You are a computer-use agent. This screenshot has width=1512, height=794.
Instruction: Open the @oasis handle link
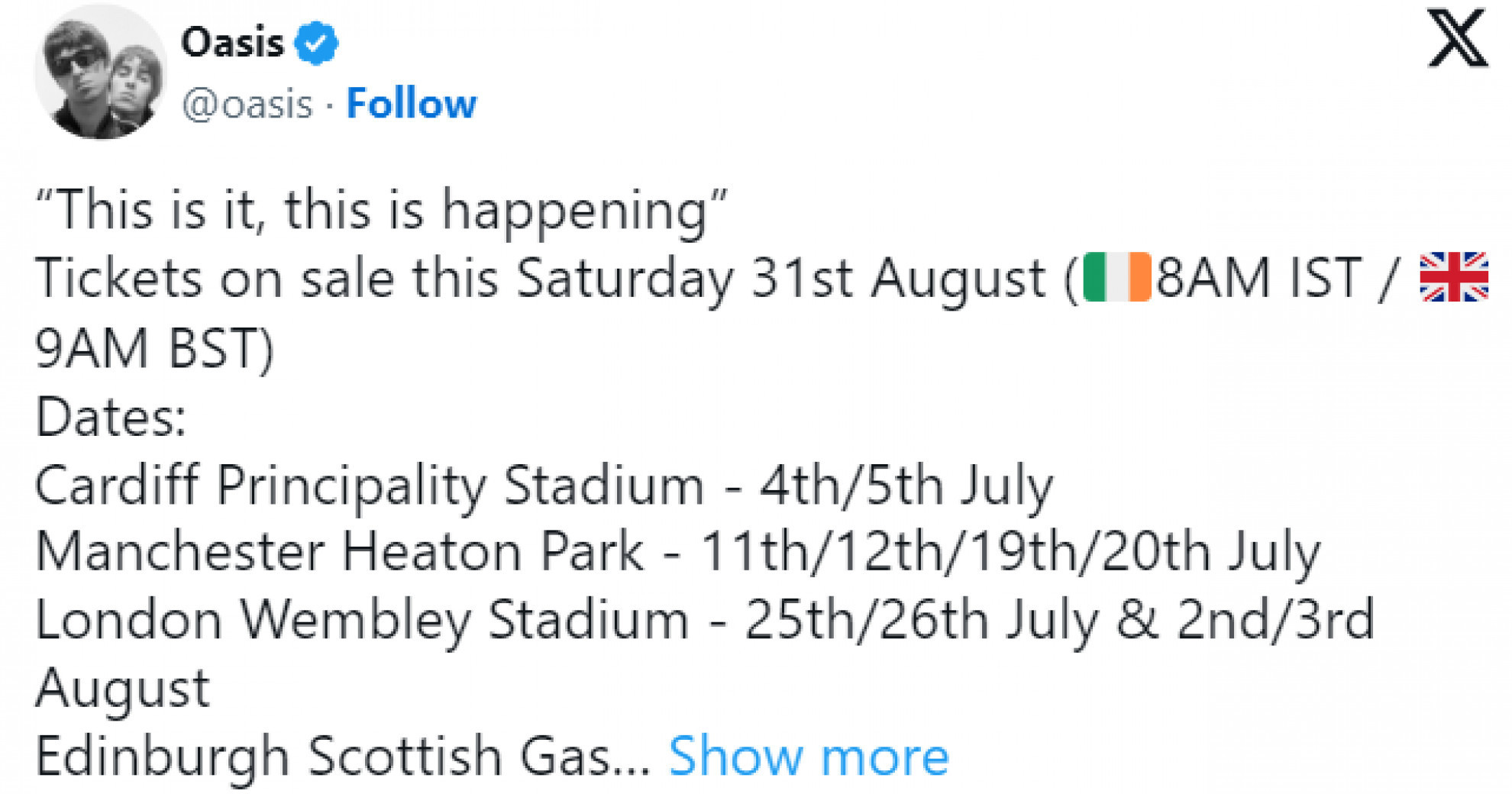coord(247,104)
